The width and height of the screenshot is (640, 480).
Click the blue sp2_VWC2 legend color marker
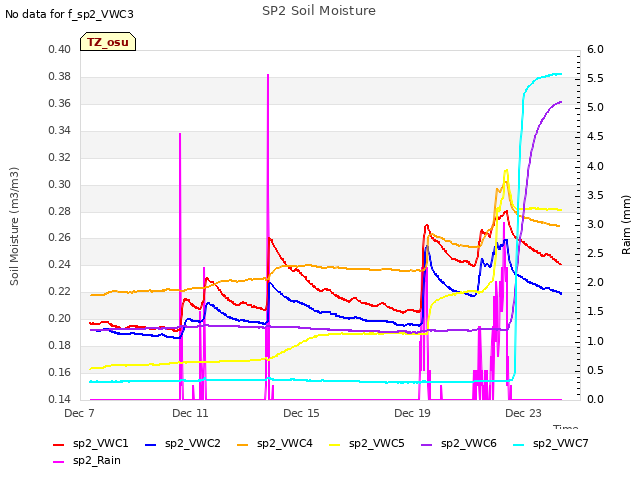(151, 444)
